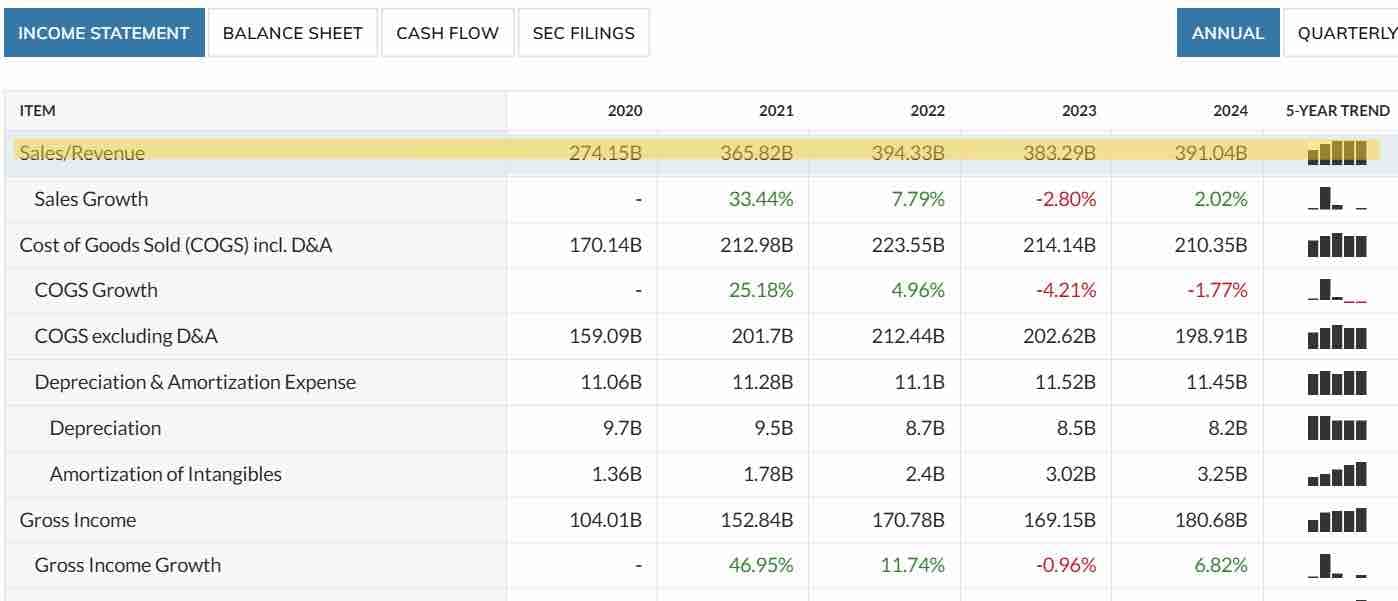Click the 5-Year Trend column header

click(x=1337, y=111)
